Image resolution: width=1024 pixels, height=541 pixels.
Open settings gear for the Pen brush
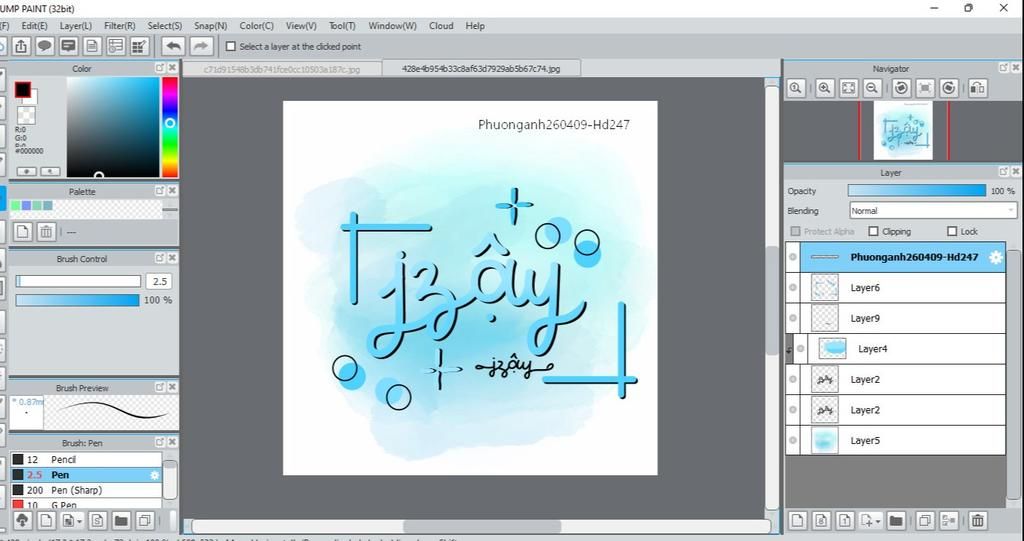coord(155,475)
